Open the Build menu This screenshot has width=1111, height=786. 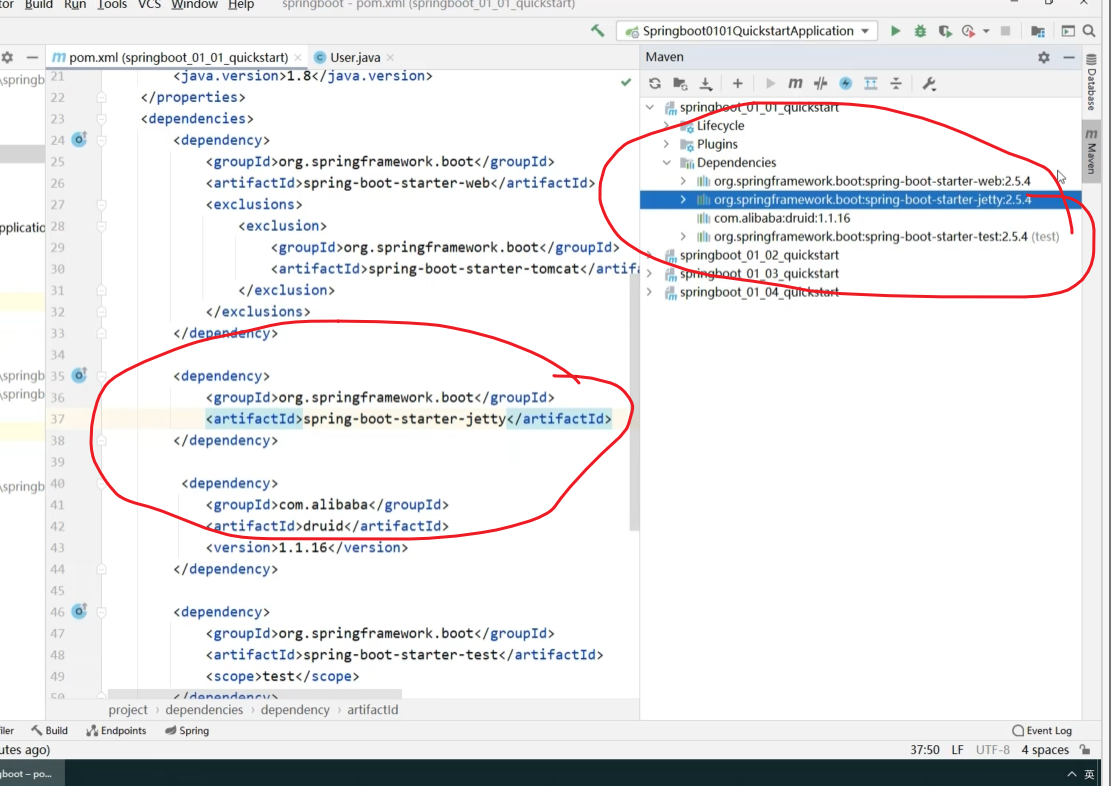38,5
